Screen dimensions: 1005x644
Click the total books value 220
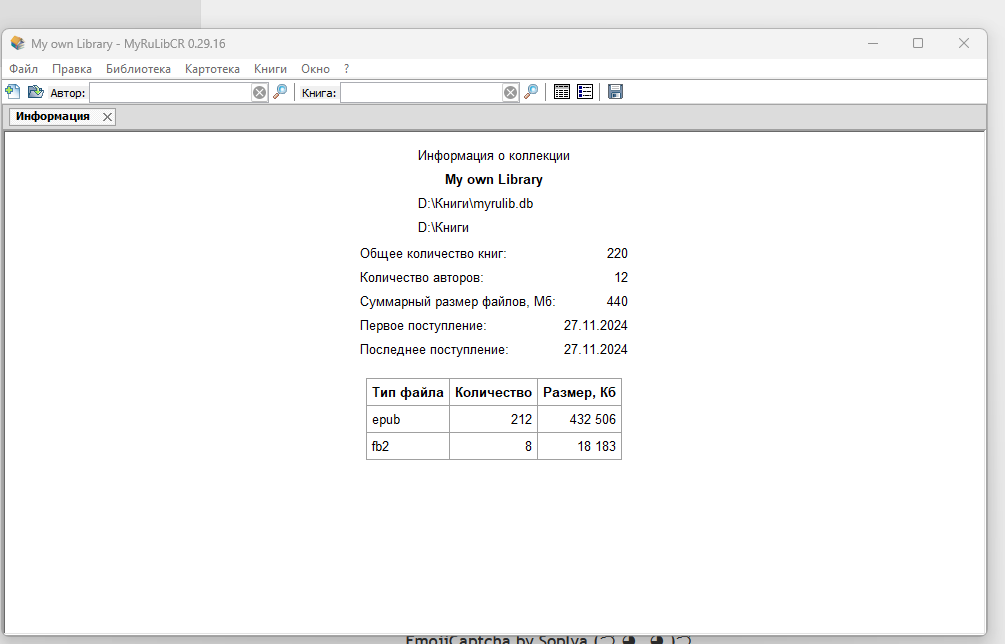coord(617,254)
